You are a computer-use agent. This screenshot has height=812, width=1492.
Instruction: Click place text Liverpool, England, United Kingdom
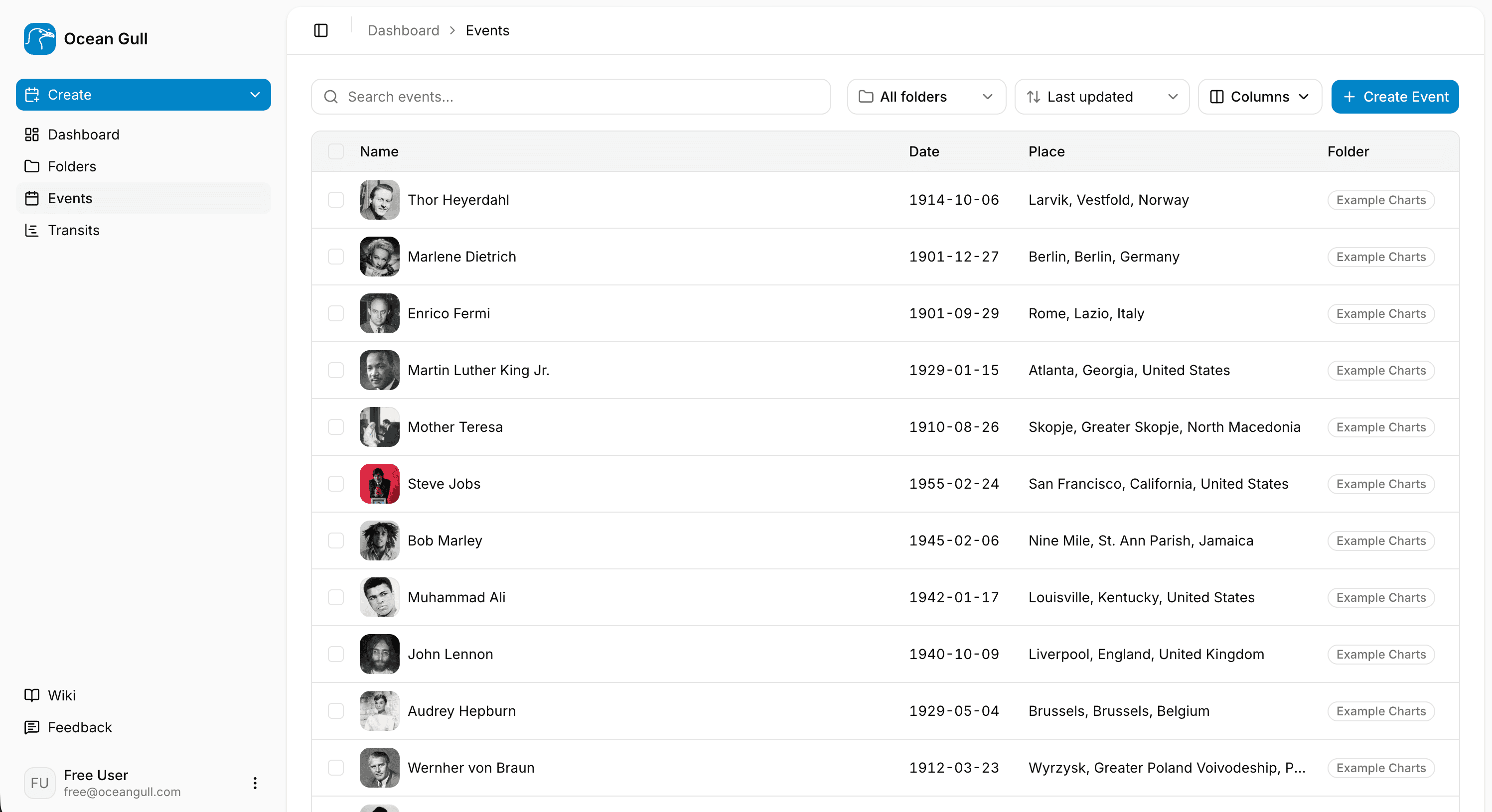[x=1146, y=654]
